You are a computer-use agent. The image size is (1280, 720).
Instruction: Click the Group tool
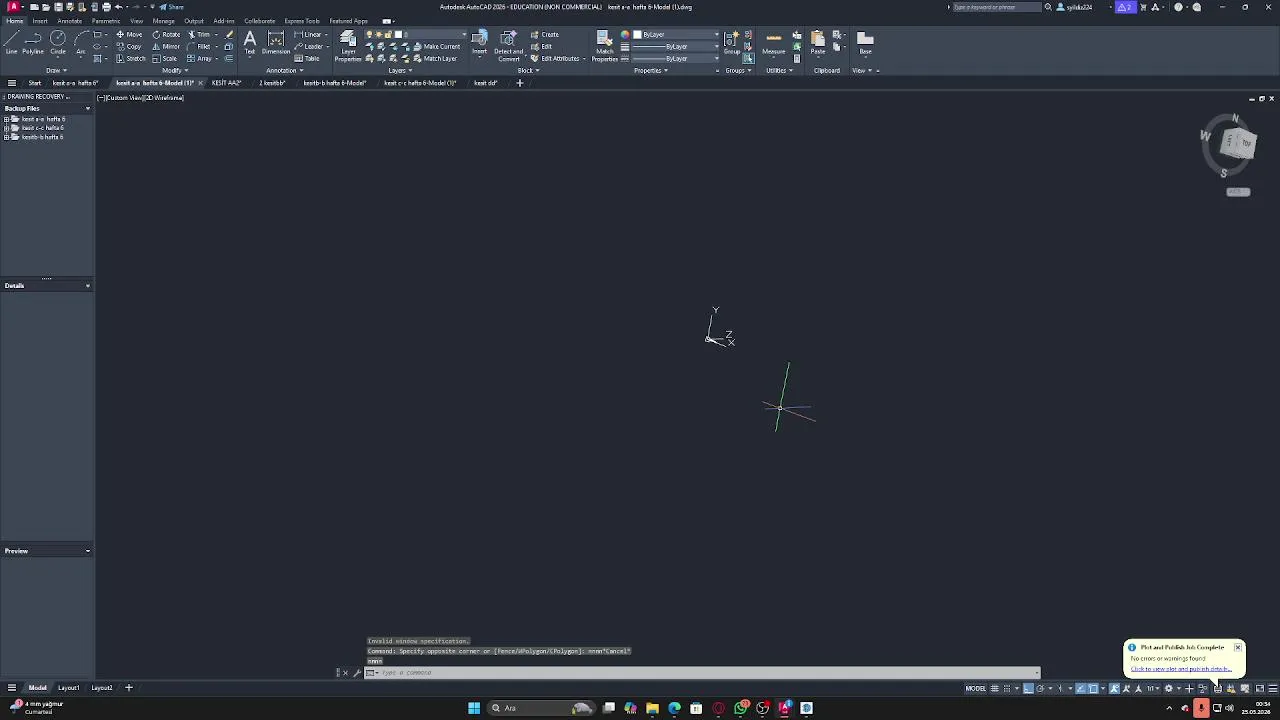(732, 42)
